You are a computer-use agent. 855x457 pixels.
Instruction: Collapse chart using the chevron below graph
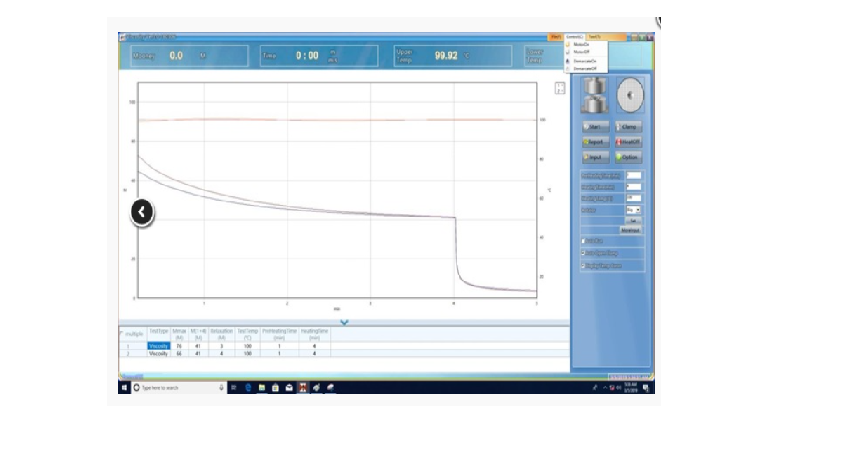point(344,322)
